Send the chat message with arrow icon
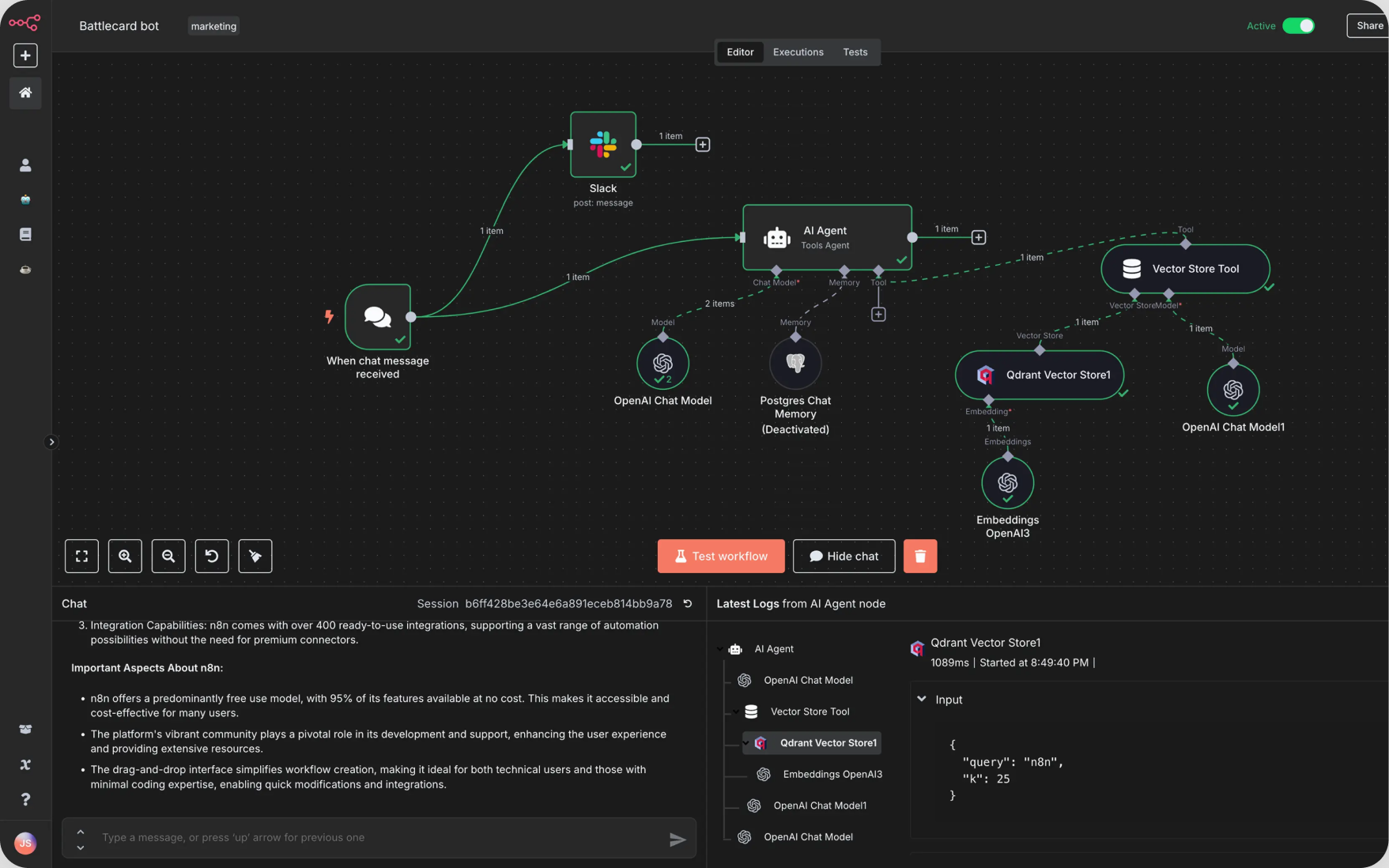 pos(677,839)
